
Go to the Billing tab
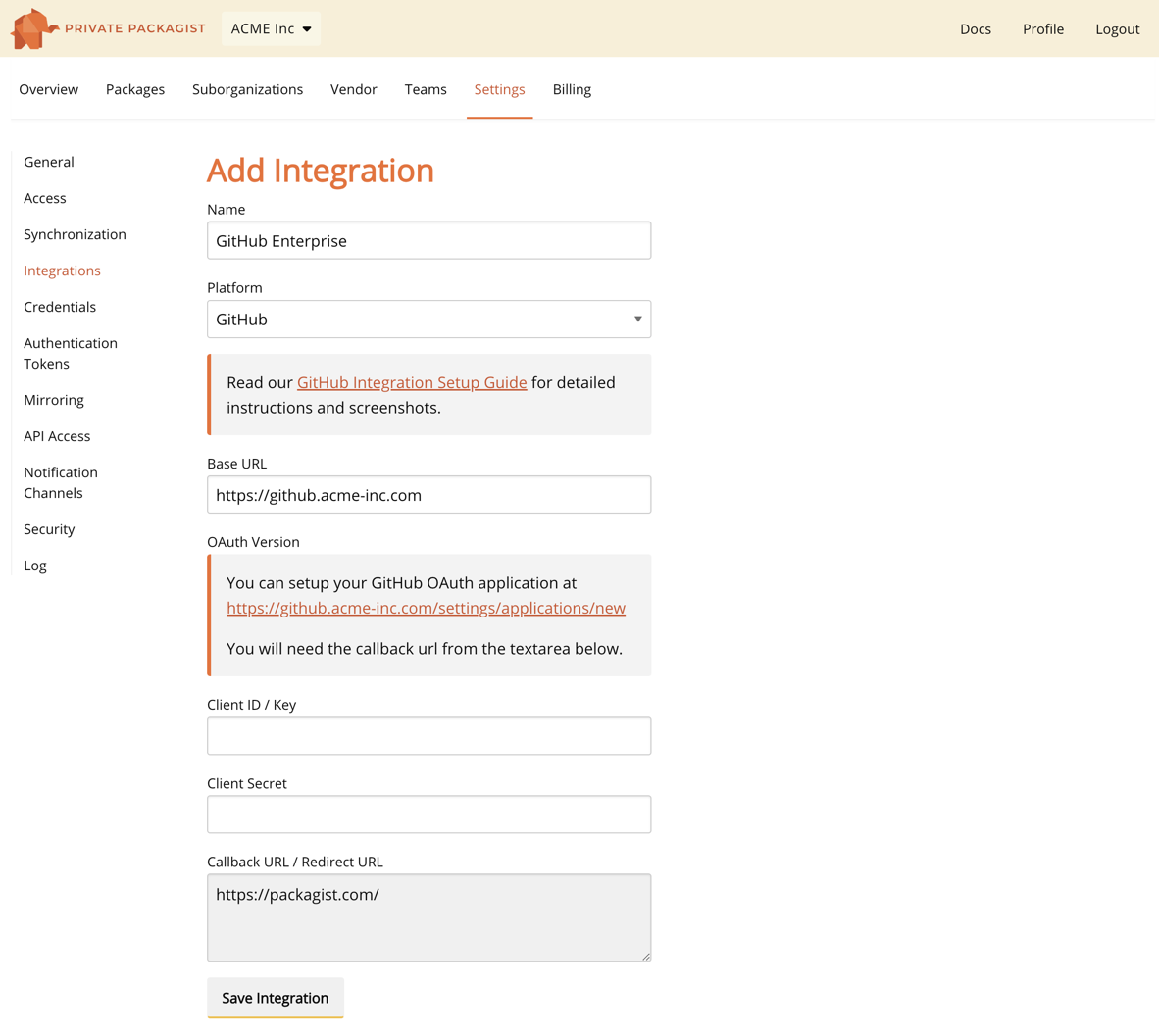pyautogui.click(x=572, y=89)
